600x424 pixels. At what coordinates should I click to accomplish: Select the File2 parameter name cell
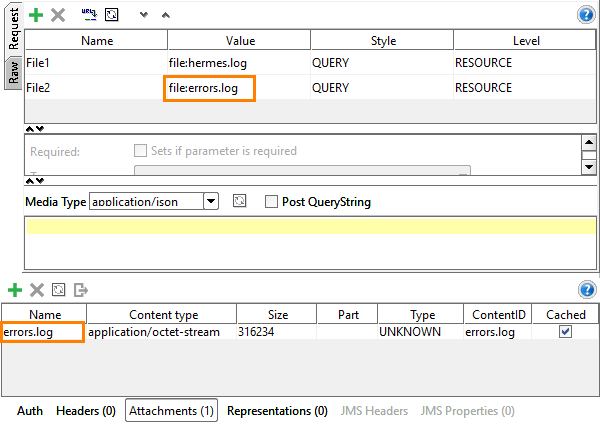96,88
